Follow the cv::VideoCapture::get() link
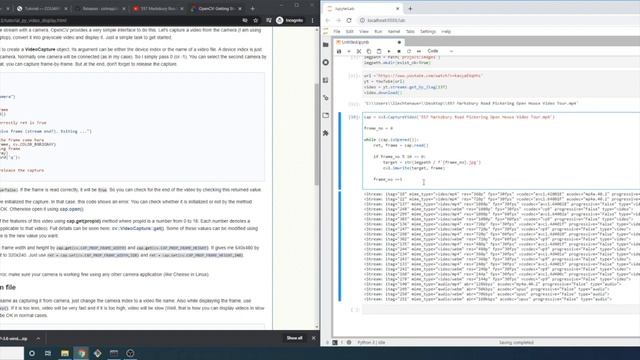This screenshot has height=360, width=640. [138, 229]
